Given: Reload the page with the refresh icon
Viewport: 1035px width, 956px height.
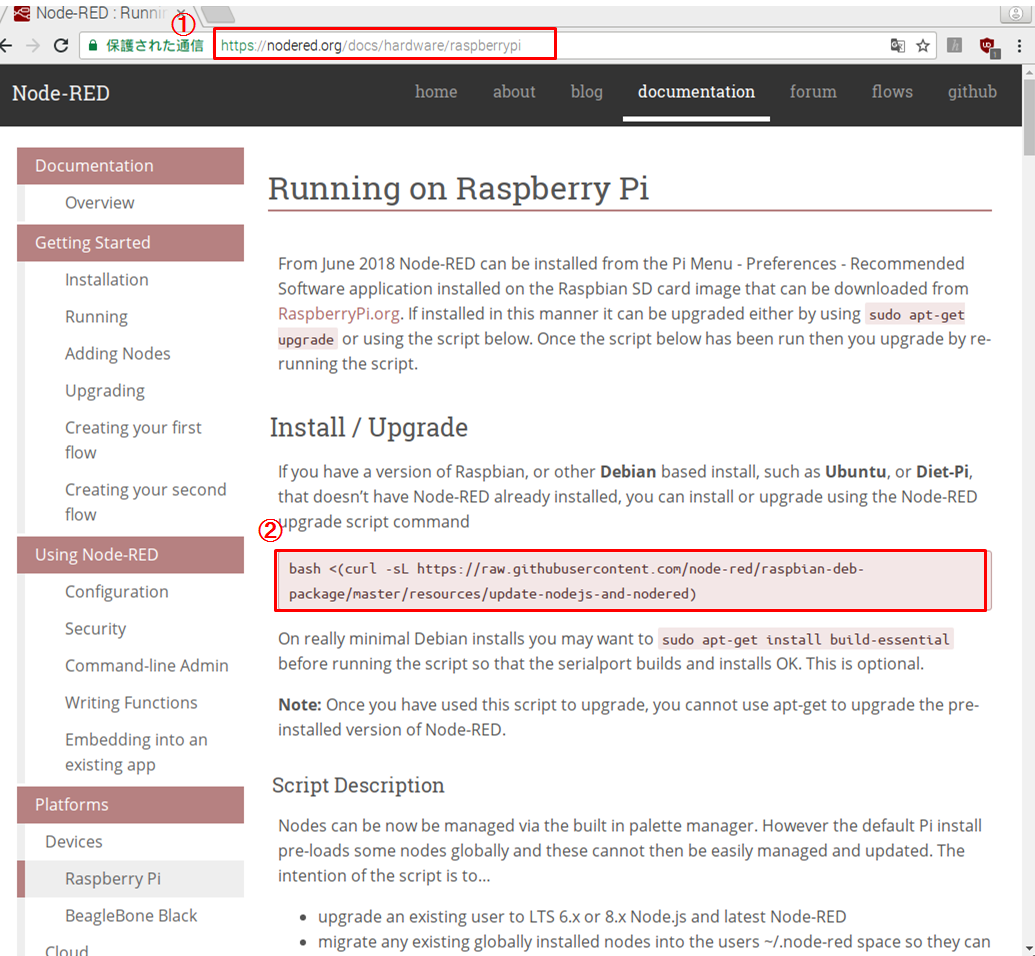Looking at the screenshot, I should (61, 45).
